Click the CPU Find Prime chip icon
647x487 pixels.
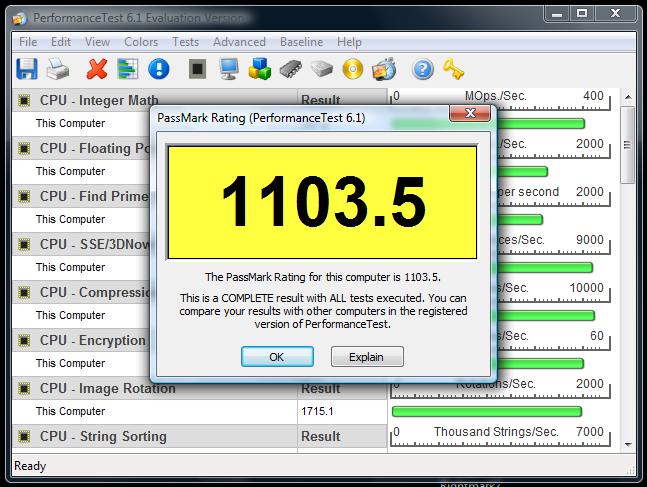[24, 196]
